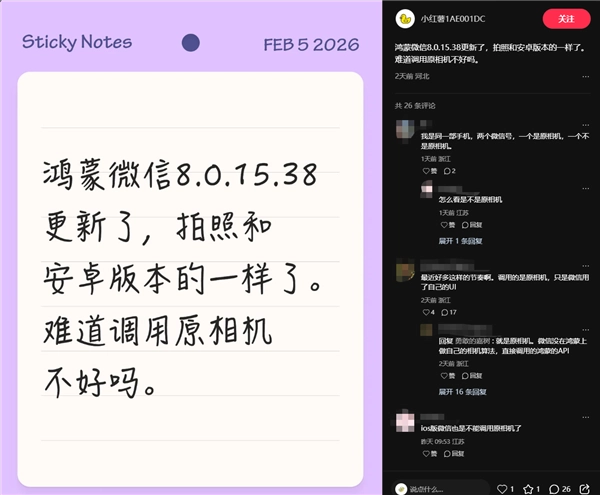Click the small avatar beside the comment input
600x495 pixels.
401,489
